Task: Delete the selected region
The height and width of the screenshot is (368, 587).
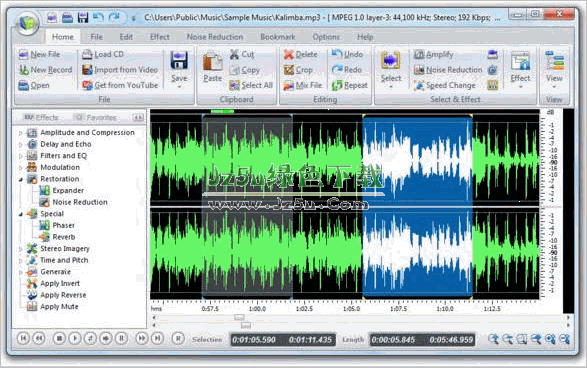Action: tap(301, 54)
